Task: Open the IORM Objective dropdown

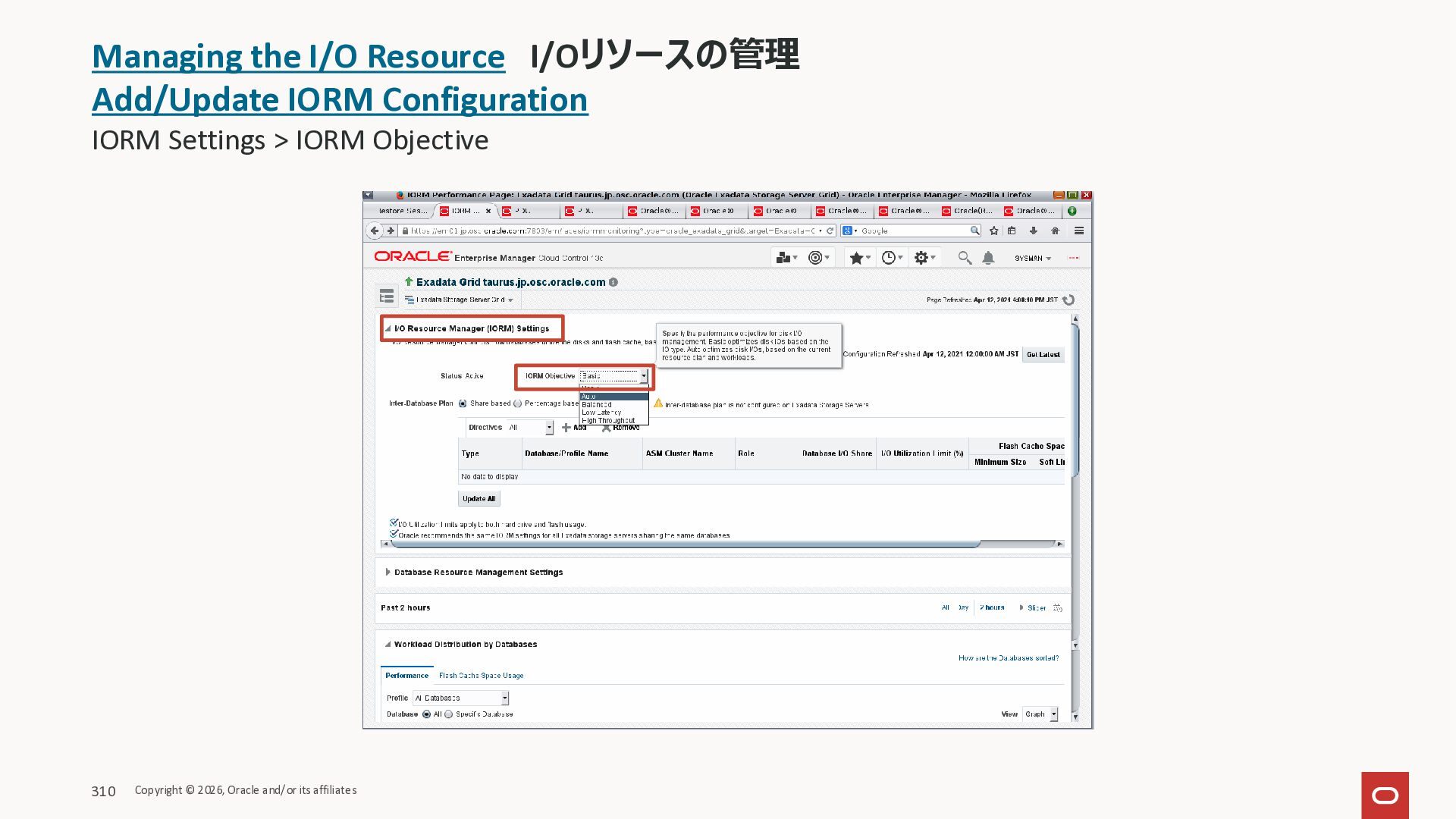Action: 643,376
